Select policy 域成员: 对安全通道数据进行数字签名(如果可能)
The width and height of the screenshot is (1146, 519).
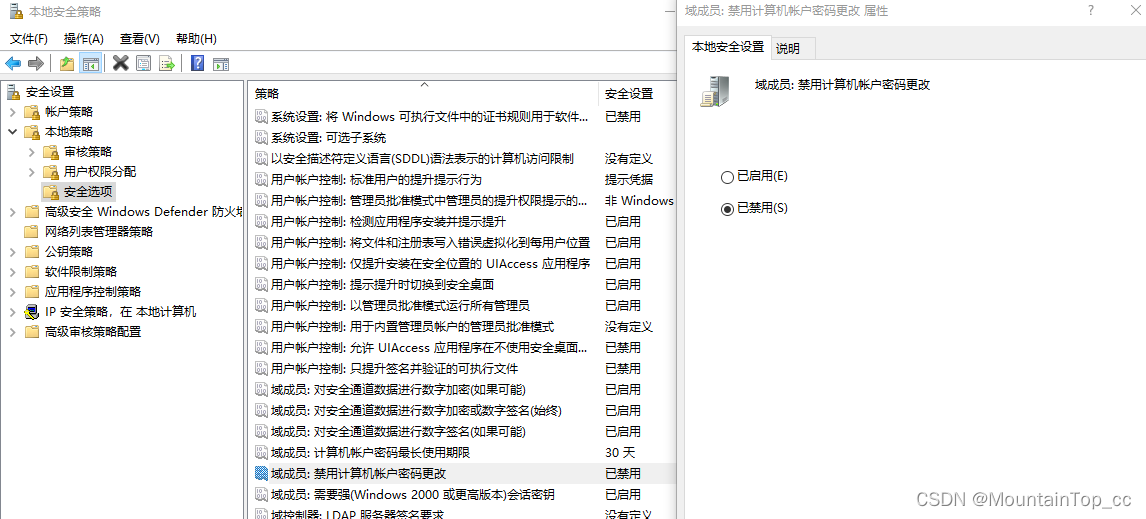[398, 431]
